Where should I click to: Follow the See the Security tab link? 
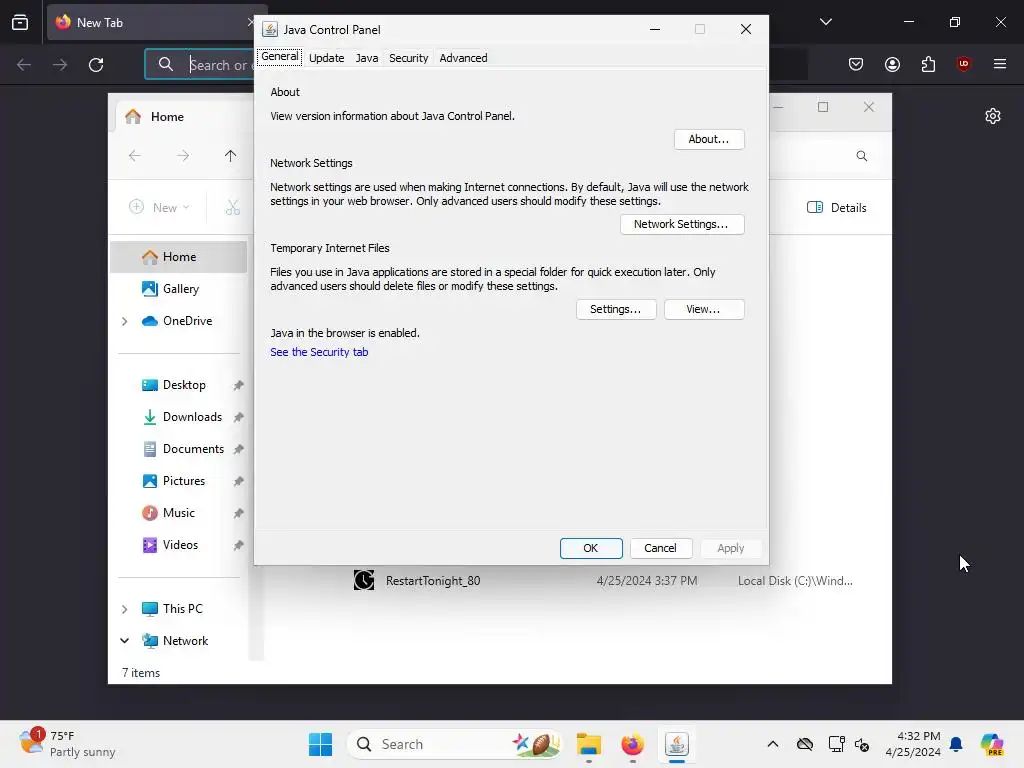[x=319, y=352]
